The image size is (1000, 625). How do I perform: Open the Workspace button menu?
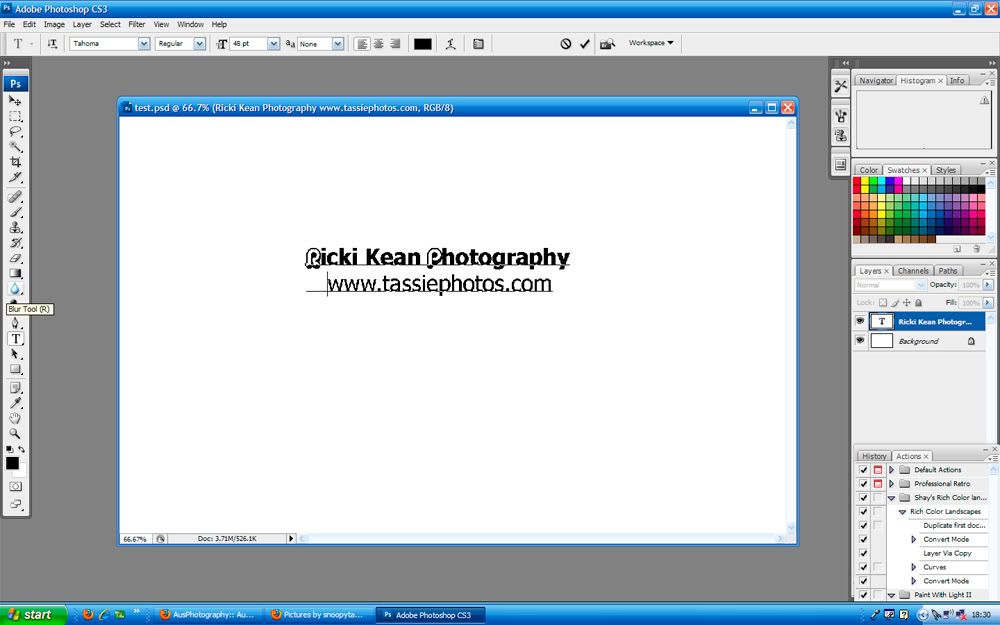[651, 43]
